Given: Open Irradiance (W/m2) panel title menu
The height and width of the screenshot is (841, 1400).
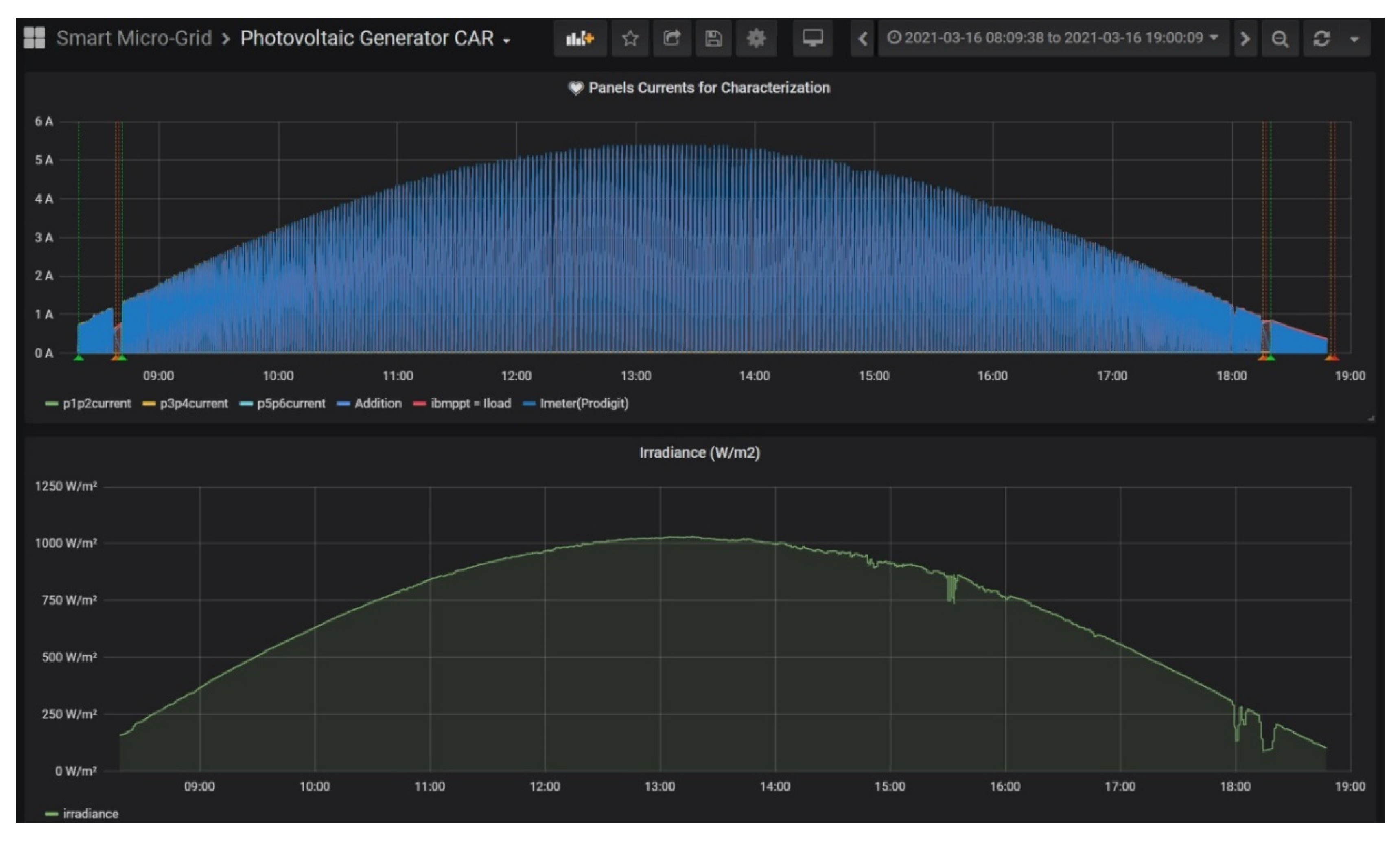Looking at the screenshot, I should click(x=699, y=453).
